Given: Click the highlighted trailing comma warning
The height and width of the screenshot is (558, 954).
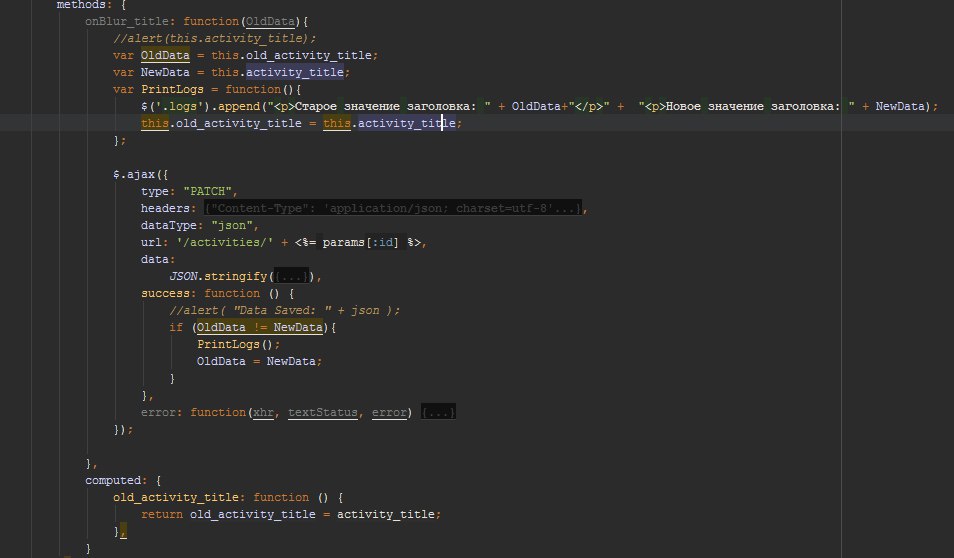Looking at the screenshot, I should pos(123,532).
